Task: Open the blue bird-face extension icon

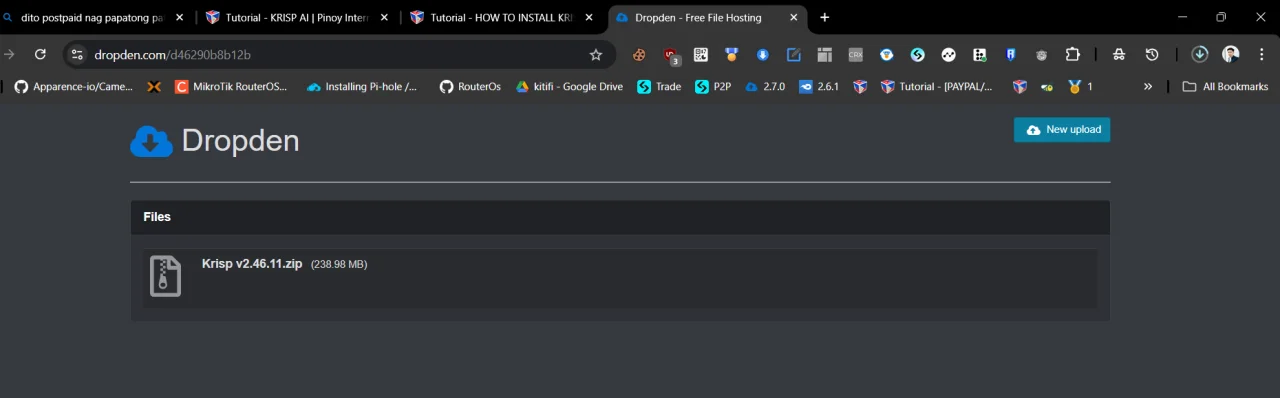Action: [x=886, y=55]
